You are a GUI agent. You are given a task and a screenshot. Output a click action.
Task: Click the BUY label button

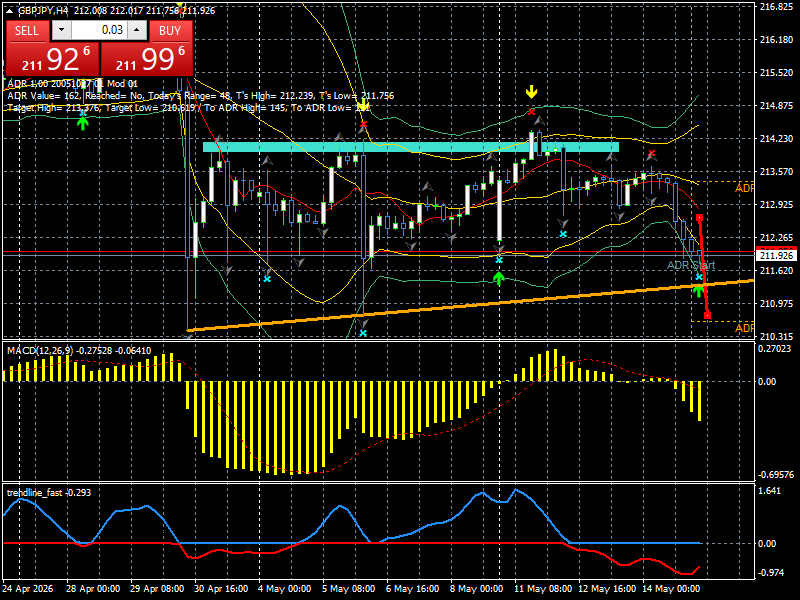pyautogui.click(x=170, y=31)
